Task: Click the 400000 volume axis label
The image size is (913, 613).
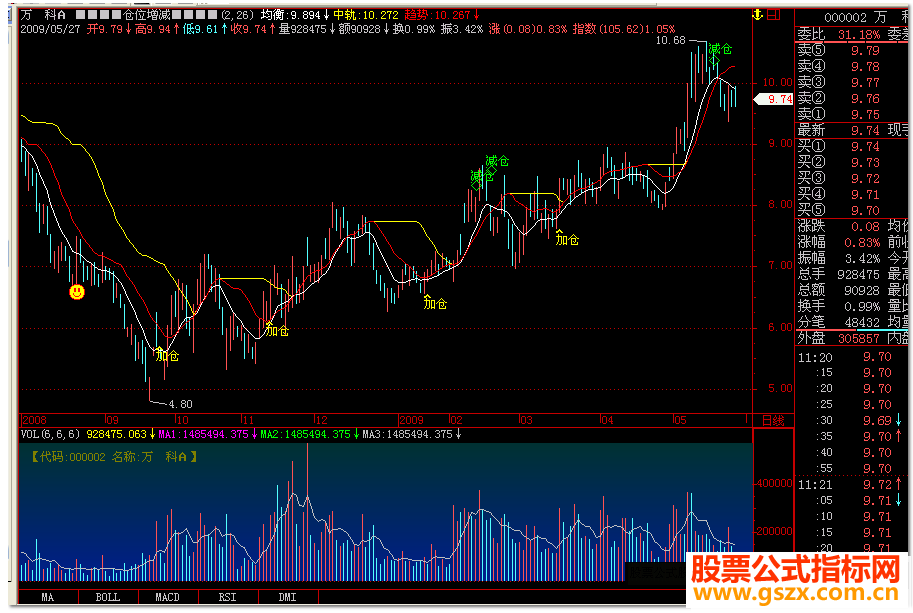Action: 774,483
